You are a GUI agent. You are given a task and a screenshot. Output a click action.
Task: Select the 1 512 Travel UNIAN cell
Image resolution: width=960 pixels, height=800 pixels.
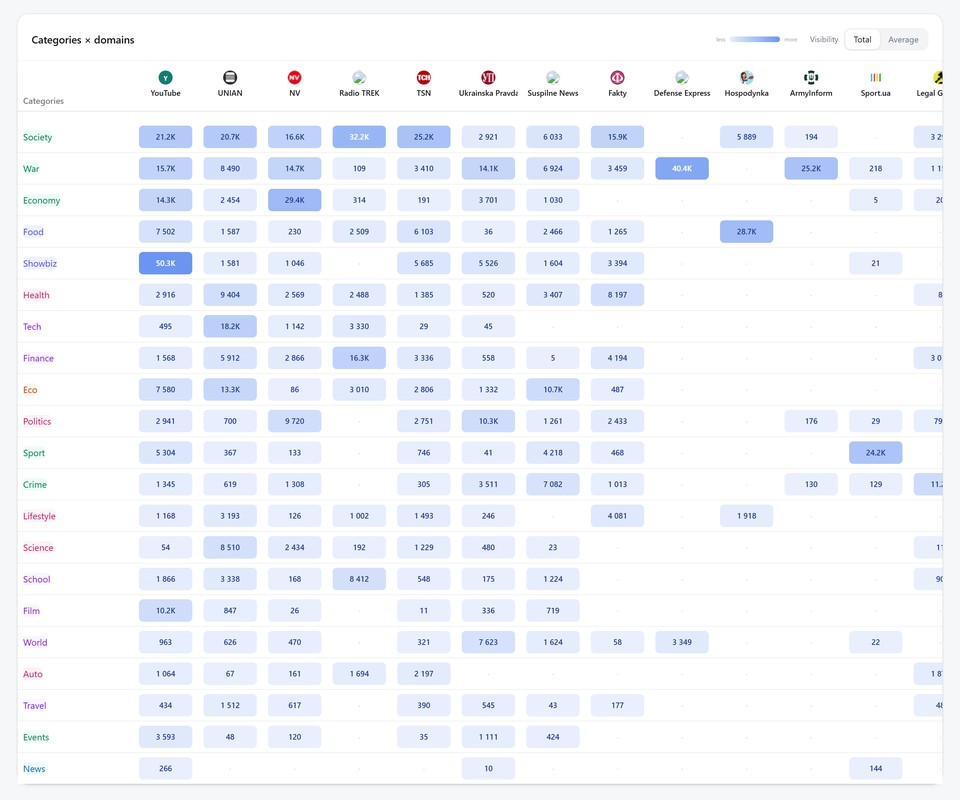(230, 706)
